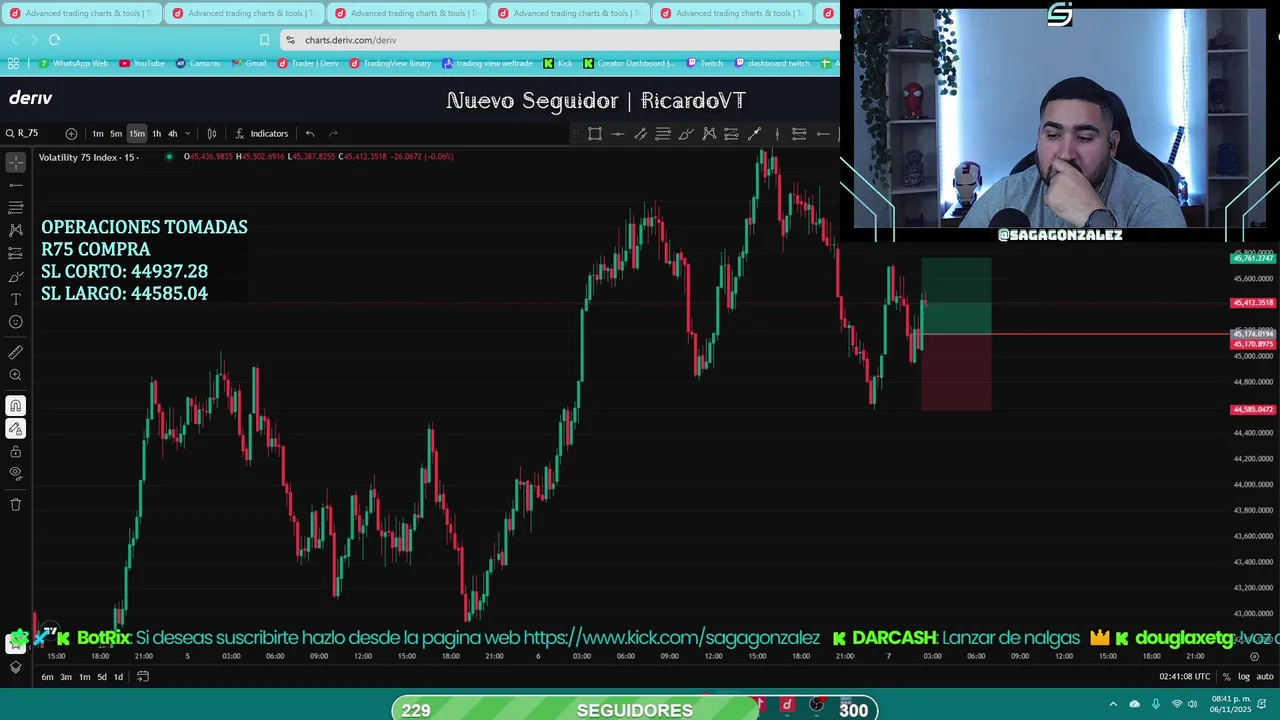
Task: Select the Horizontal Line tool in favorites bar
Action: [618, 134]
